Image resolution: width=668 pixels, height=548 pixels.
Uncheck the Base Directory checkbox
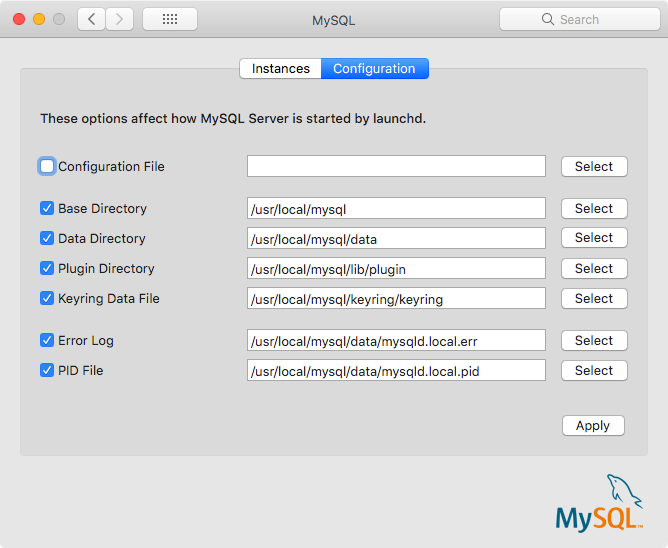[x=47, y=208]
